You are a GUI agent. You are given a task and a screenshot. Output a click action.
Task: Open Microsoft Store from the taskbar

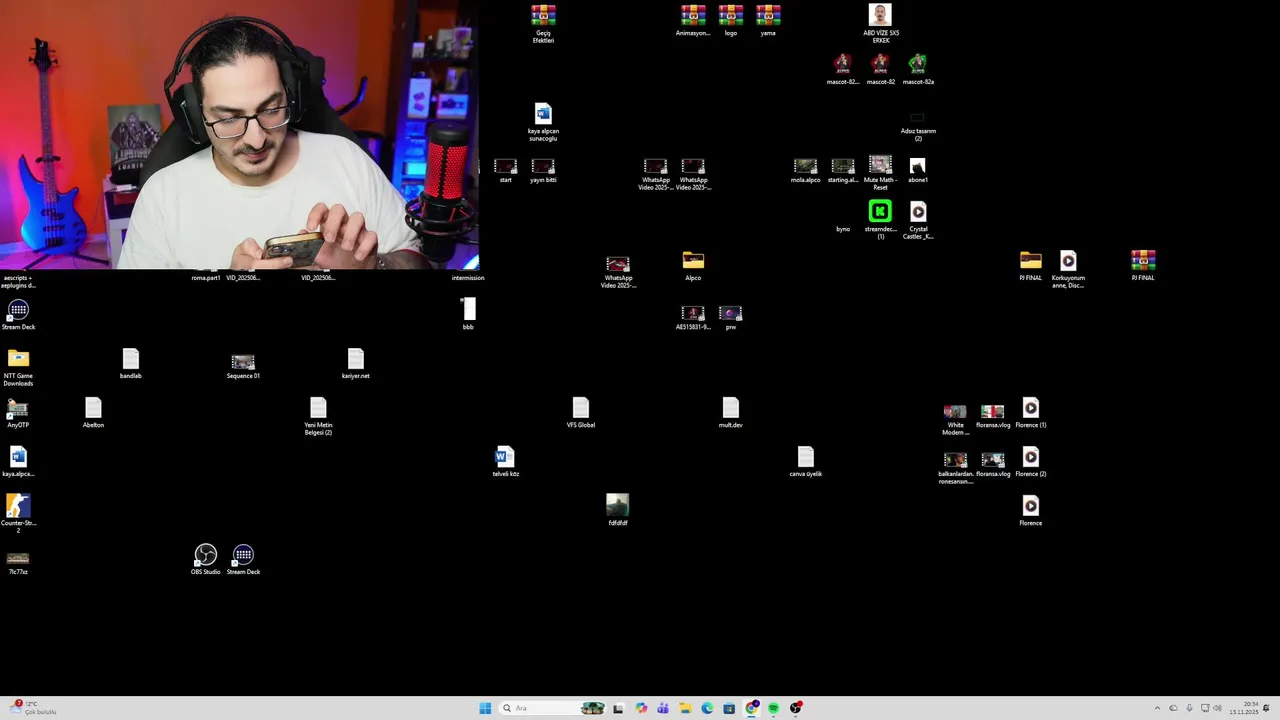coord(729,708)
